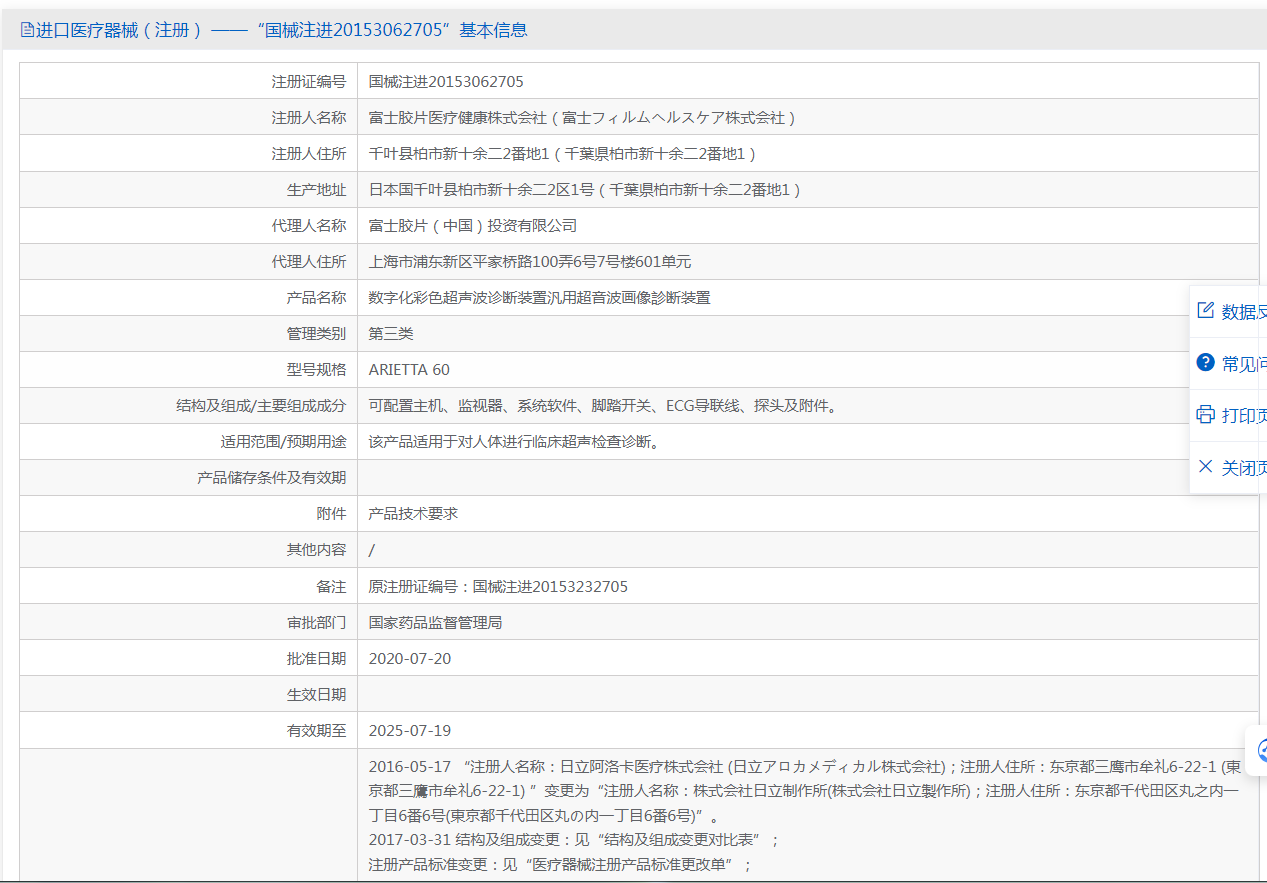Click the document icon before the page title
The height and width of the screenshot is (883, 1267).
(27, 30)
